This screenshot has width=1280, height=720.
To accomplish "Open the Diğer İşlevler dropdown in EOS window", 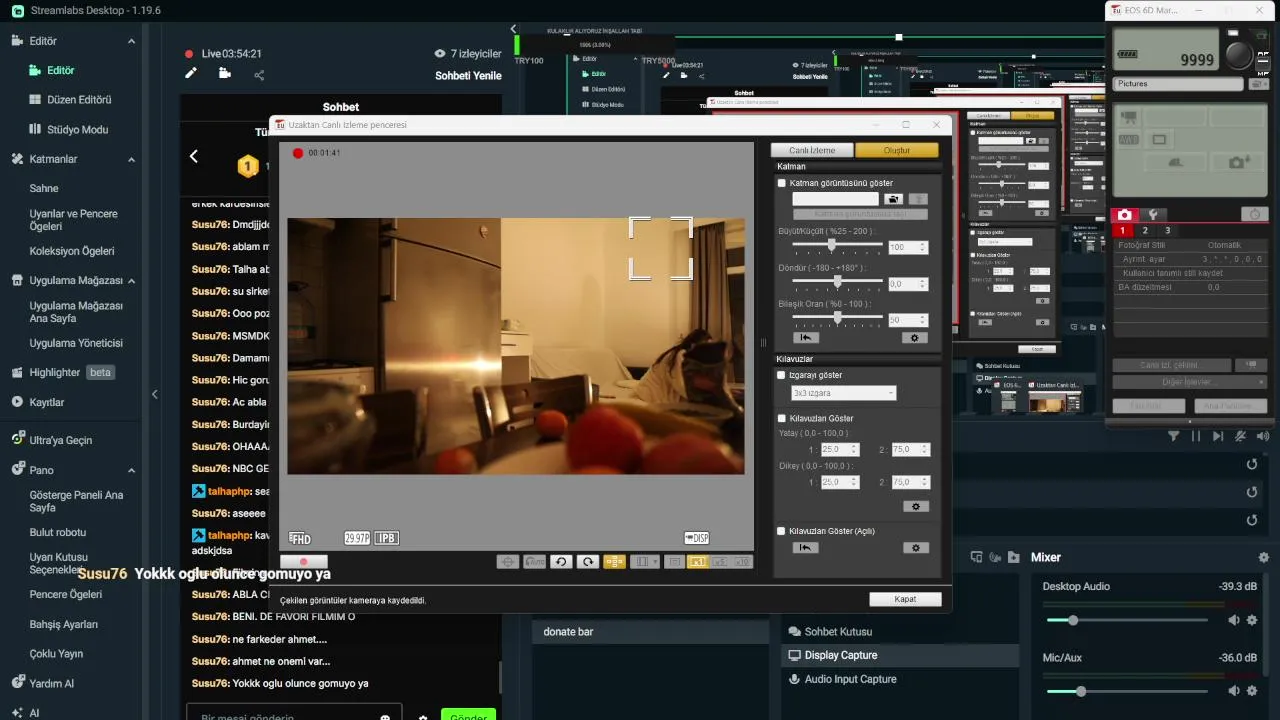I will pyautogui.click(x=1189, y=382).
